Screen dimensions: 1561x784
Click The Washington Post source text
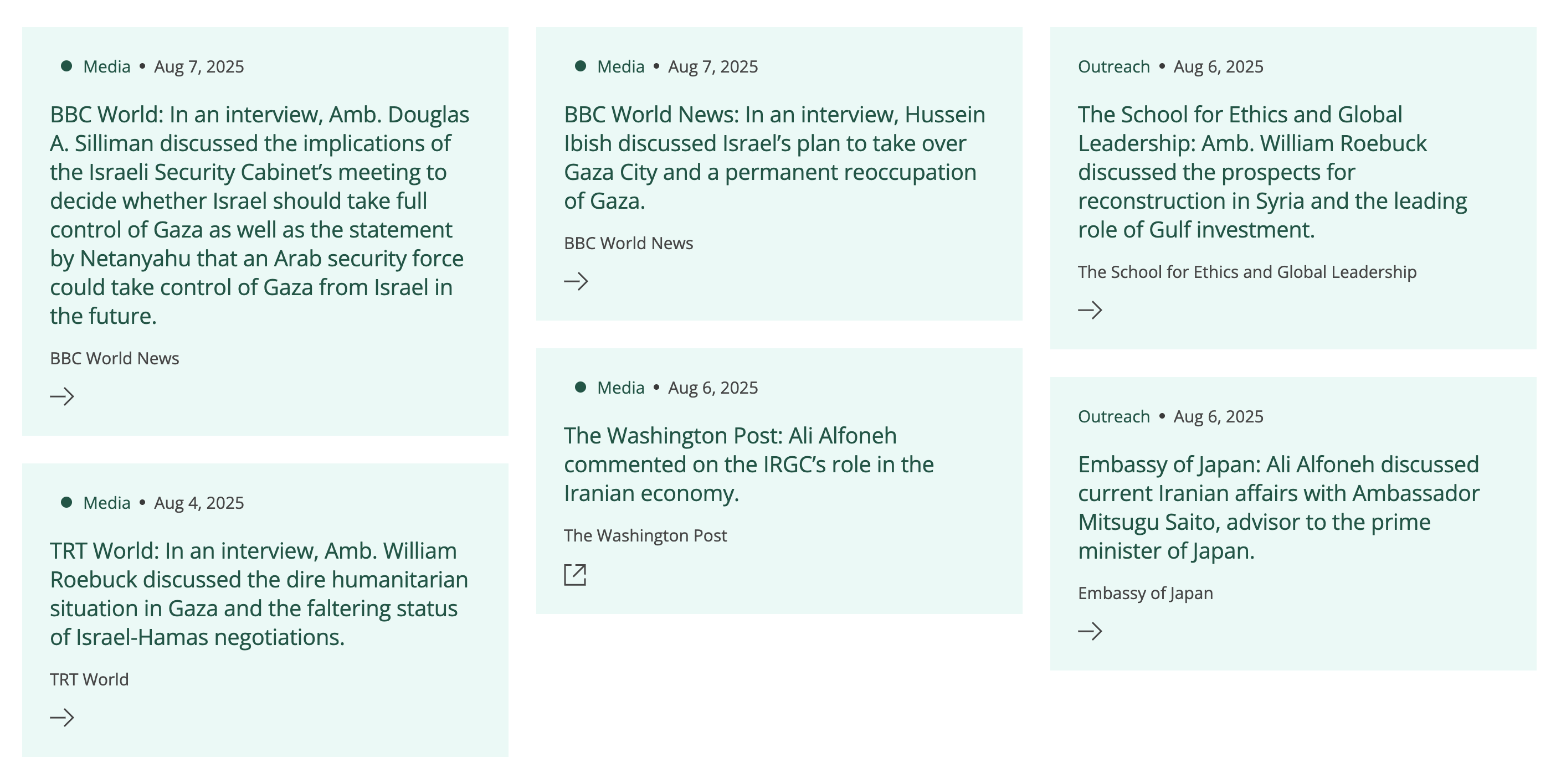pyautogui.click(x=645, y=535)
